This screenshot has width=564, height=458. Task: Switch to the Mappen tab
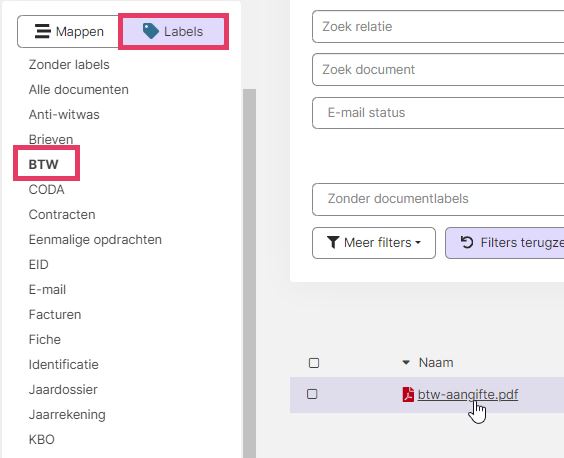pyautogui.click(x=68, y=31)
